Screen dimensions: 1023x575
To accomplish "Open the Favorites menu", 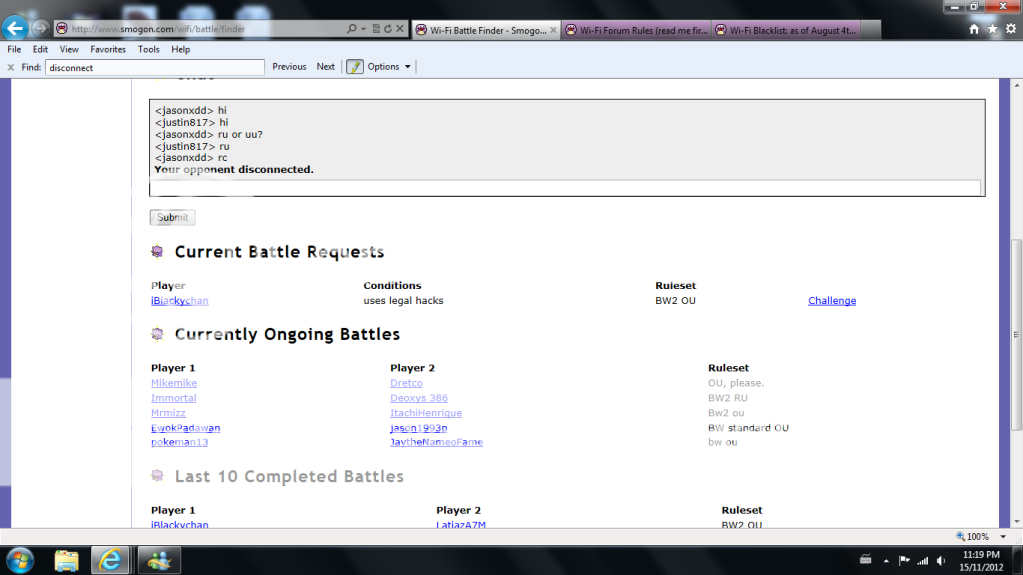I will (x=108, y=49).
